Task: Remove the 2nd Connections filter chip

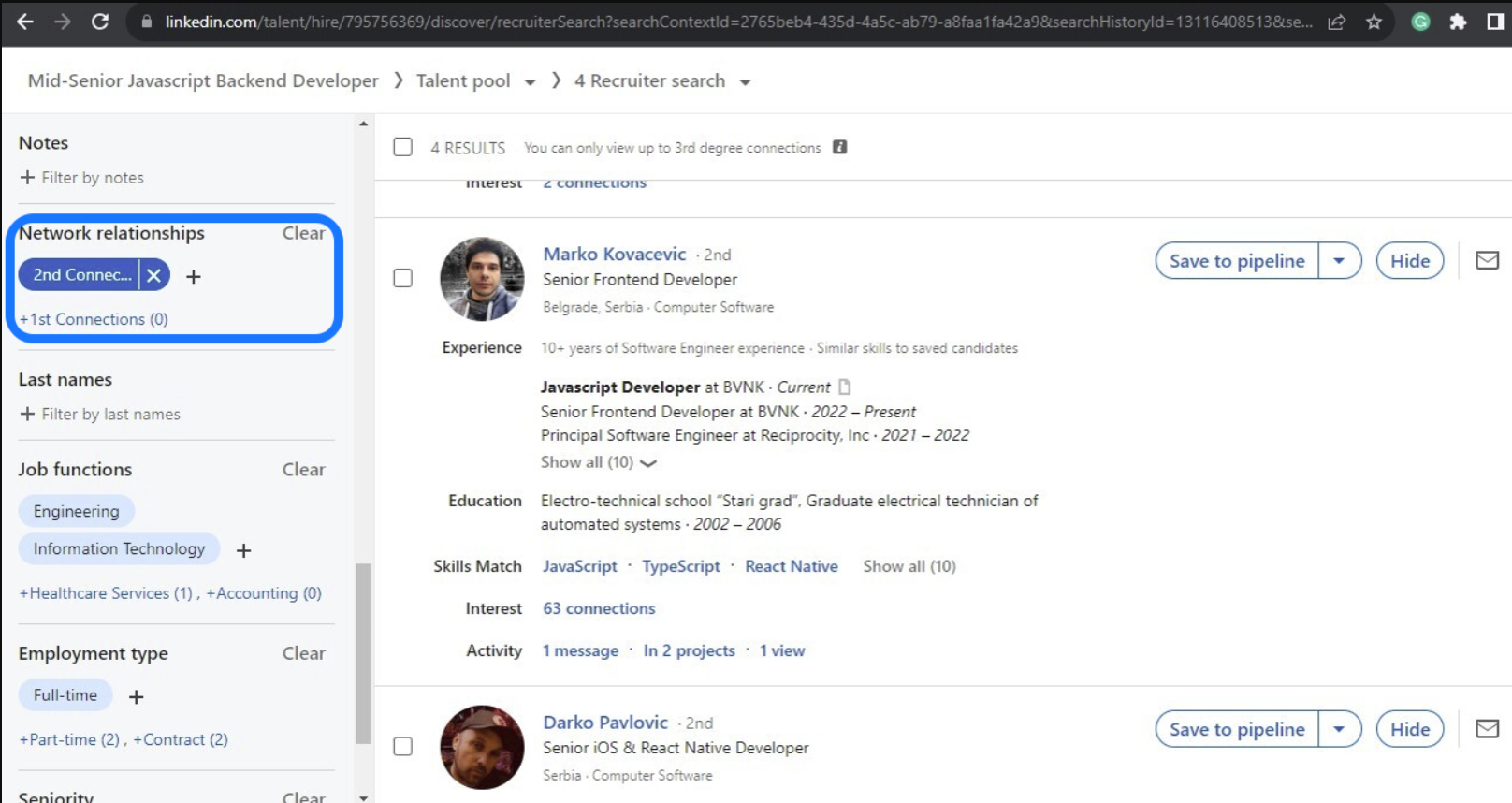Action: click(154, 275)
